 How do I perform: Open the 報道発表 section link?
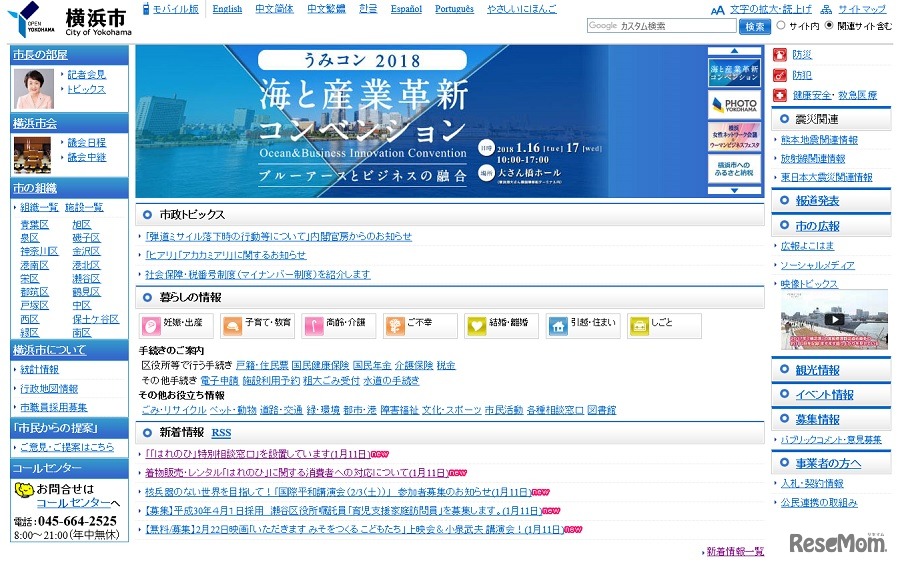(x=817, y=201)
